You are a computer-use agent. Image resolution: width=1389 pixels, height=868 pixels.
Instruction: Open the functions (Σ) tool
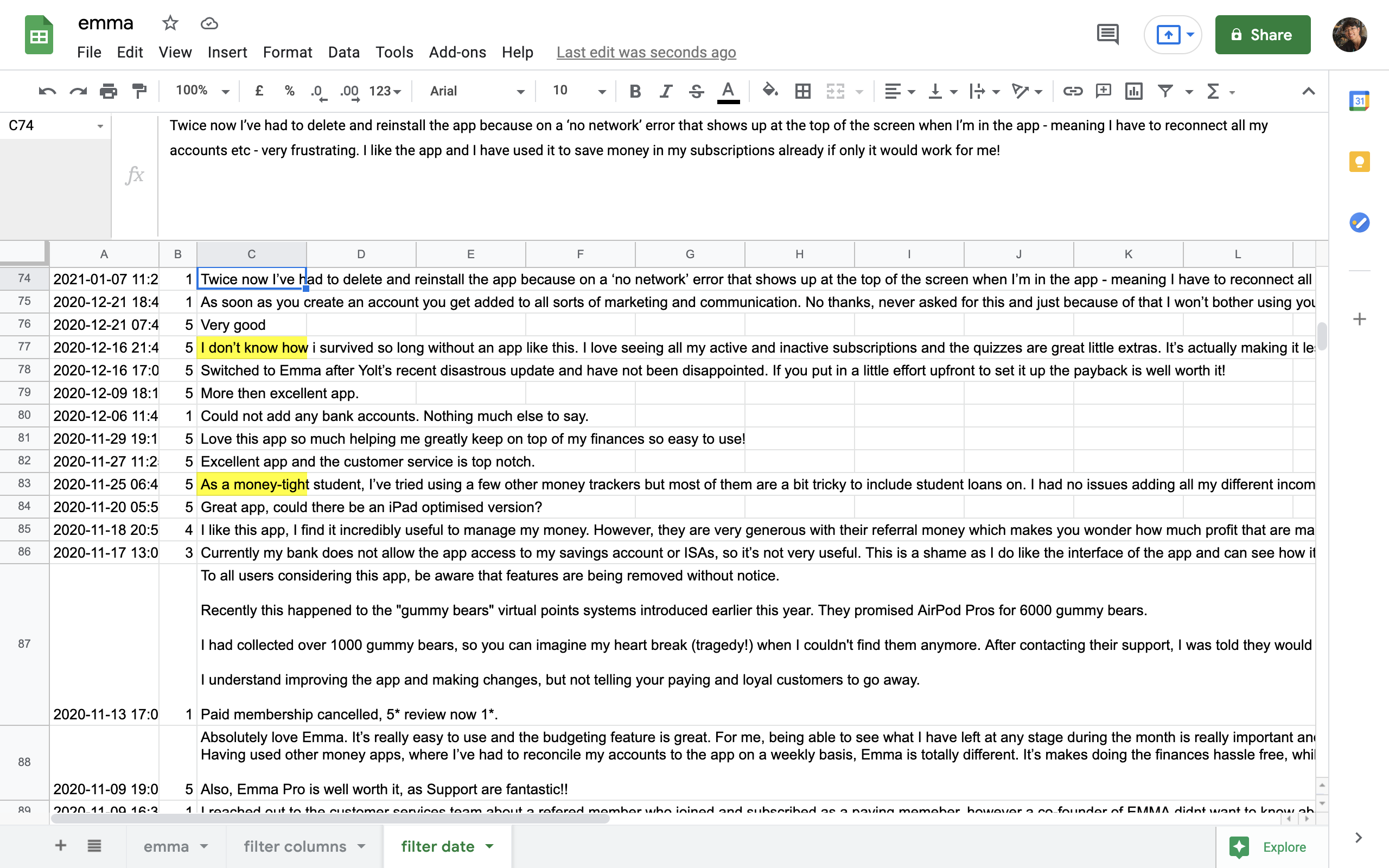1213,91
